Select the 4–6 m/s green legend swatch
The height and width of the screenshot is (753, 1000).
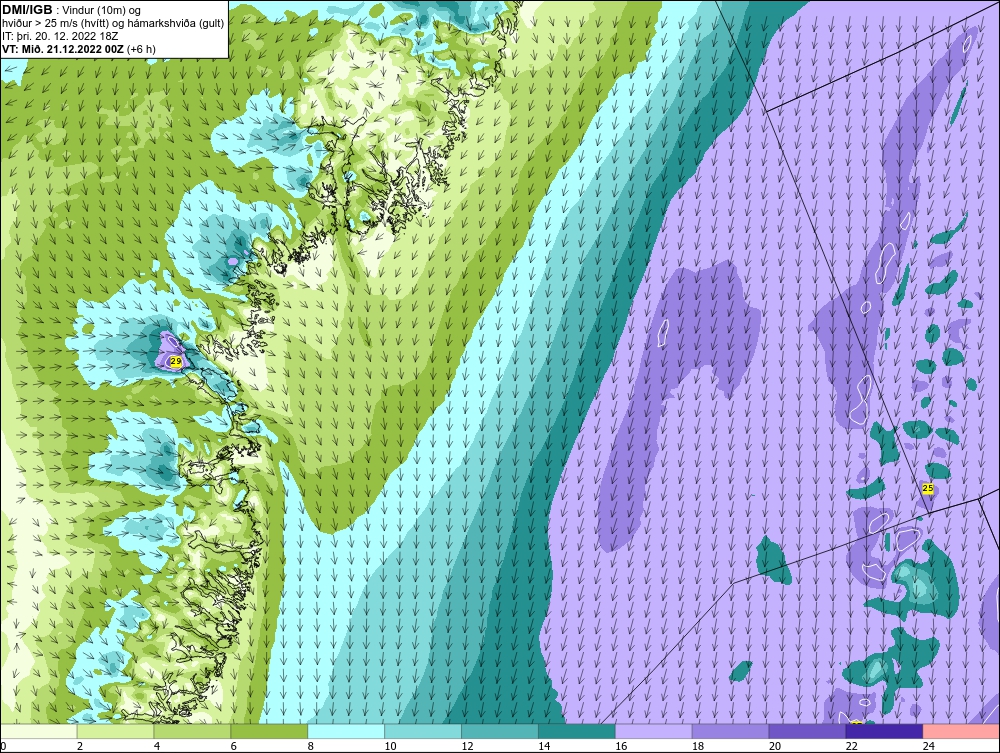point(192,731)
